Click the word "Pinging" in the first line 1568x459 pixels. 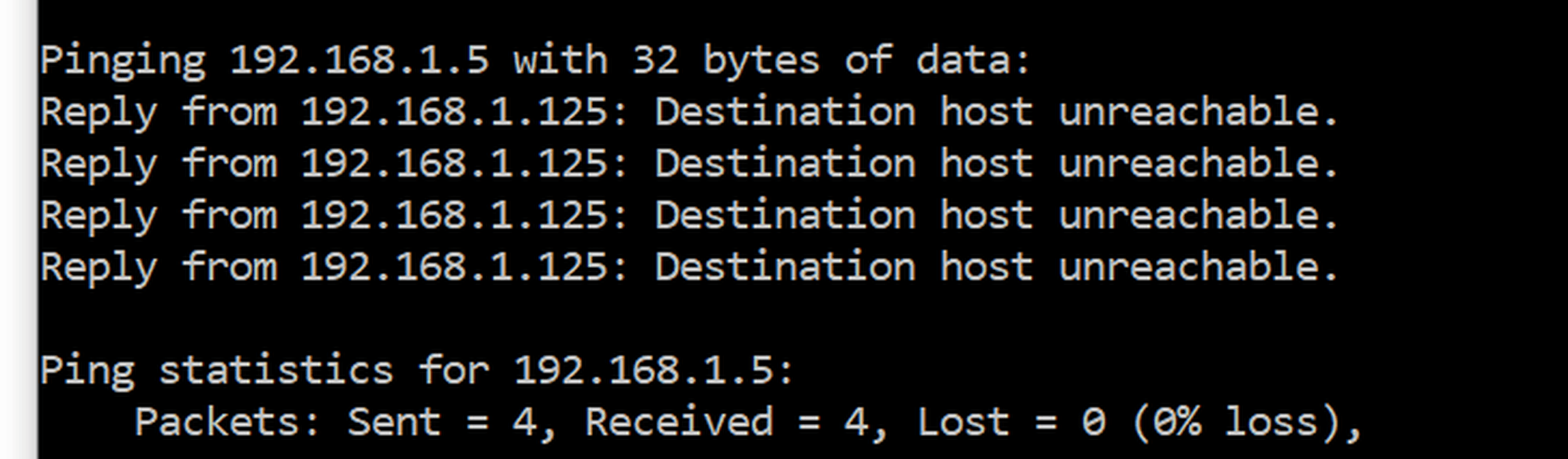coord(123,61)
